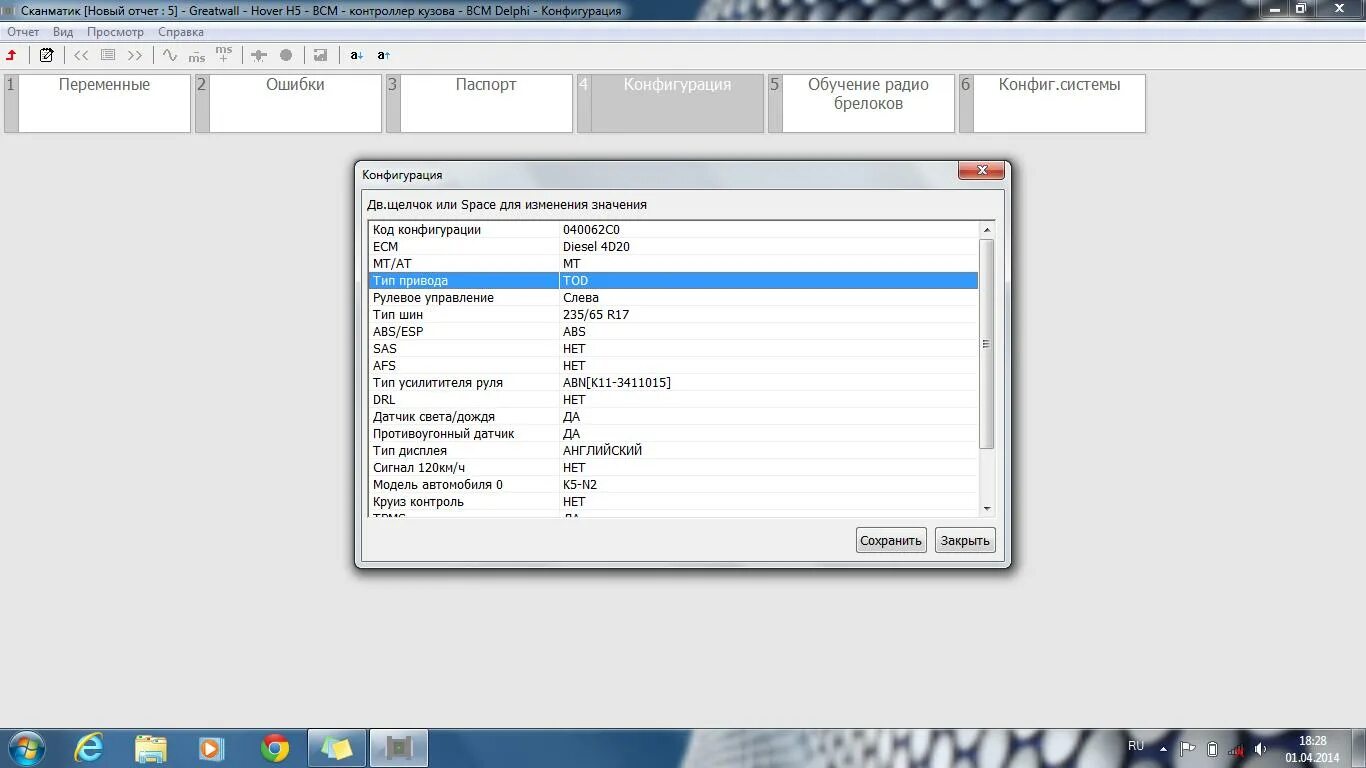Open the Вид menu

[63, 32]
